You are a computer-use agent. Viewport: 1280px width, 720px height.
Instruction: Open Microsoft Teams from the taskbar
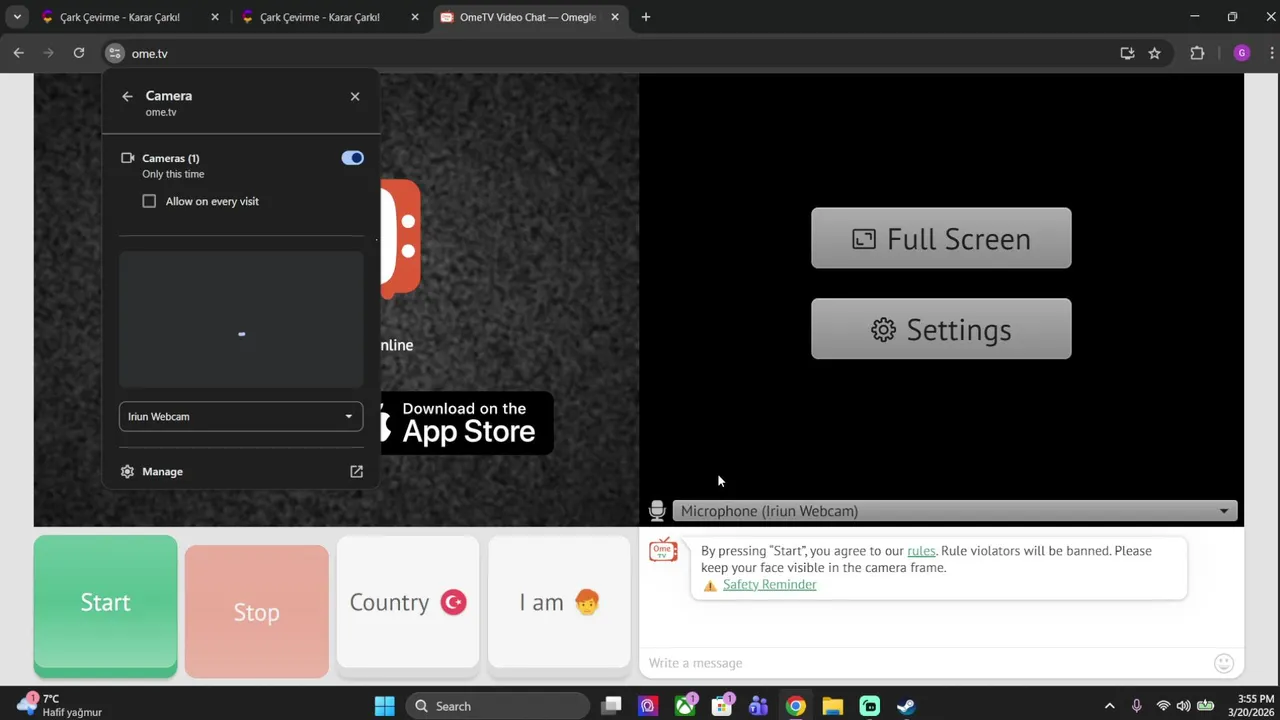coord(759,706)
